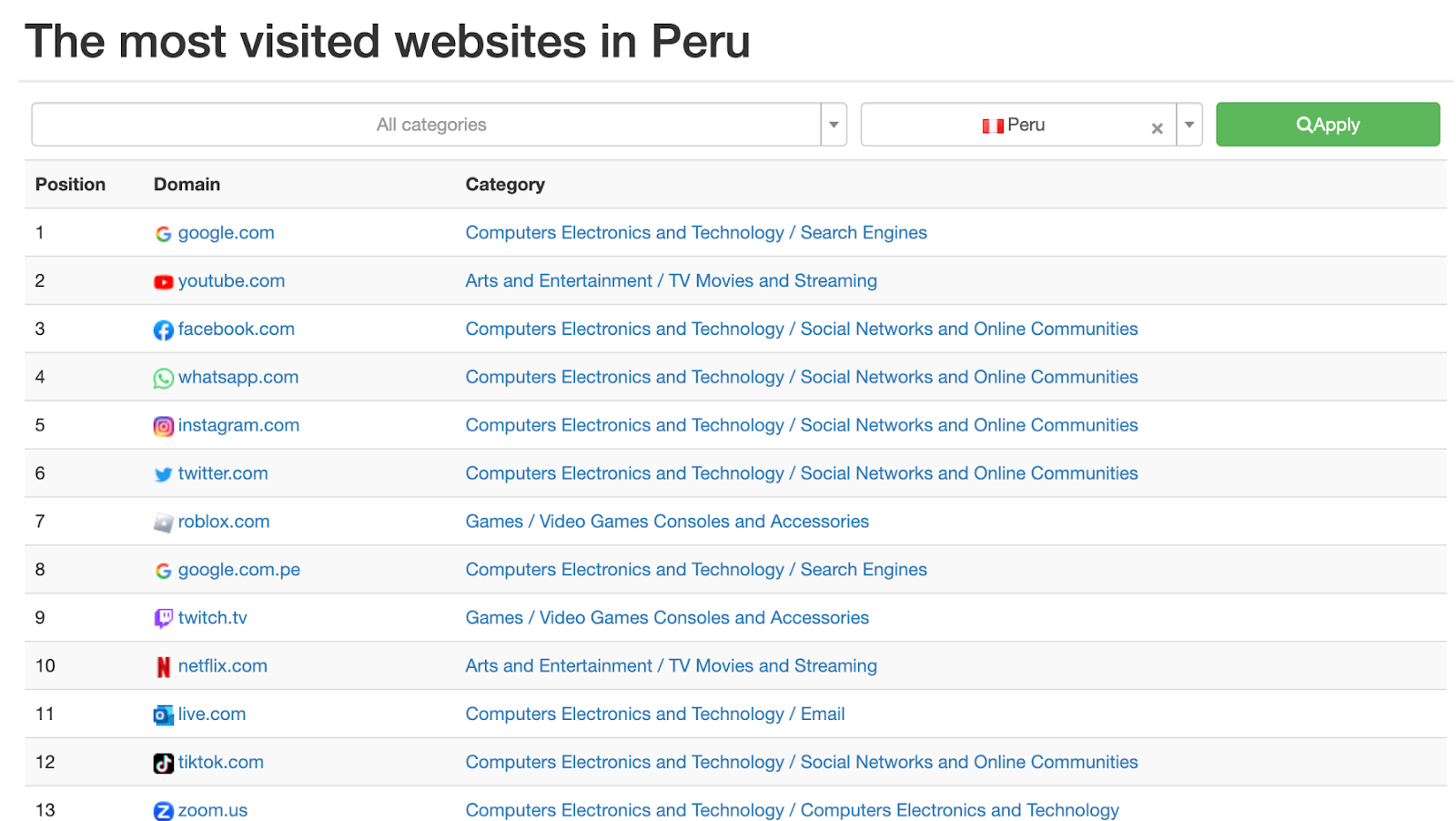Open twitch.tv's Video Games Consoles category link
The width and height of the screenshot is (1456, 821).
[x=667, y=618]
